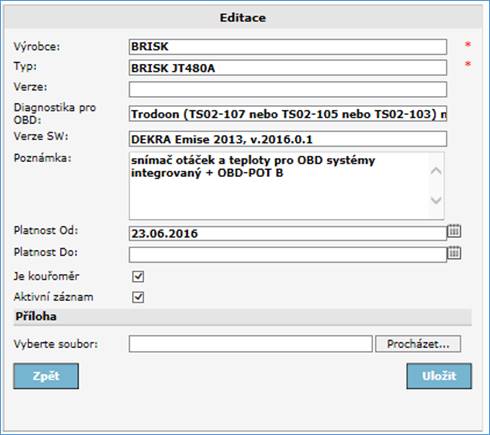Toggle the Je kouřoměr checkbox
Image resolution: width=490 pixels, height=435 pixels.
138,276
